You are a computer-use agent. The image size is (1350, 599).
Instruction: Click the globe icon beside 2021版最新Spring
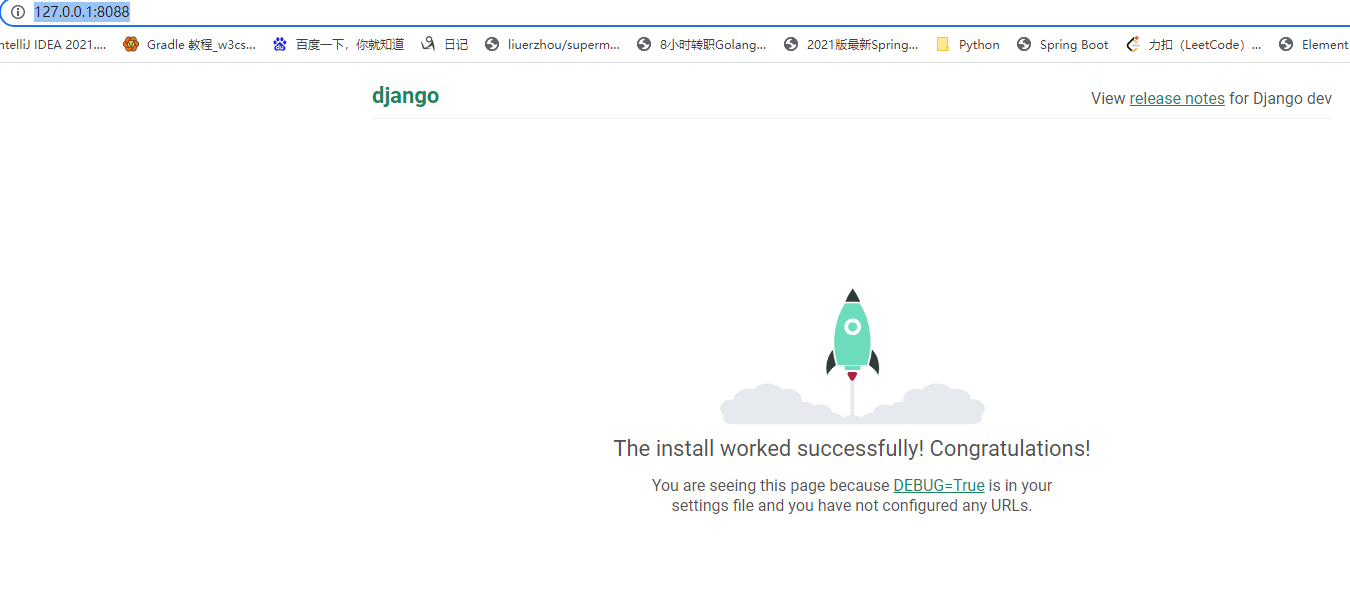pos(791,44)
